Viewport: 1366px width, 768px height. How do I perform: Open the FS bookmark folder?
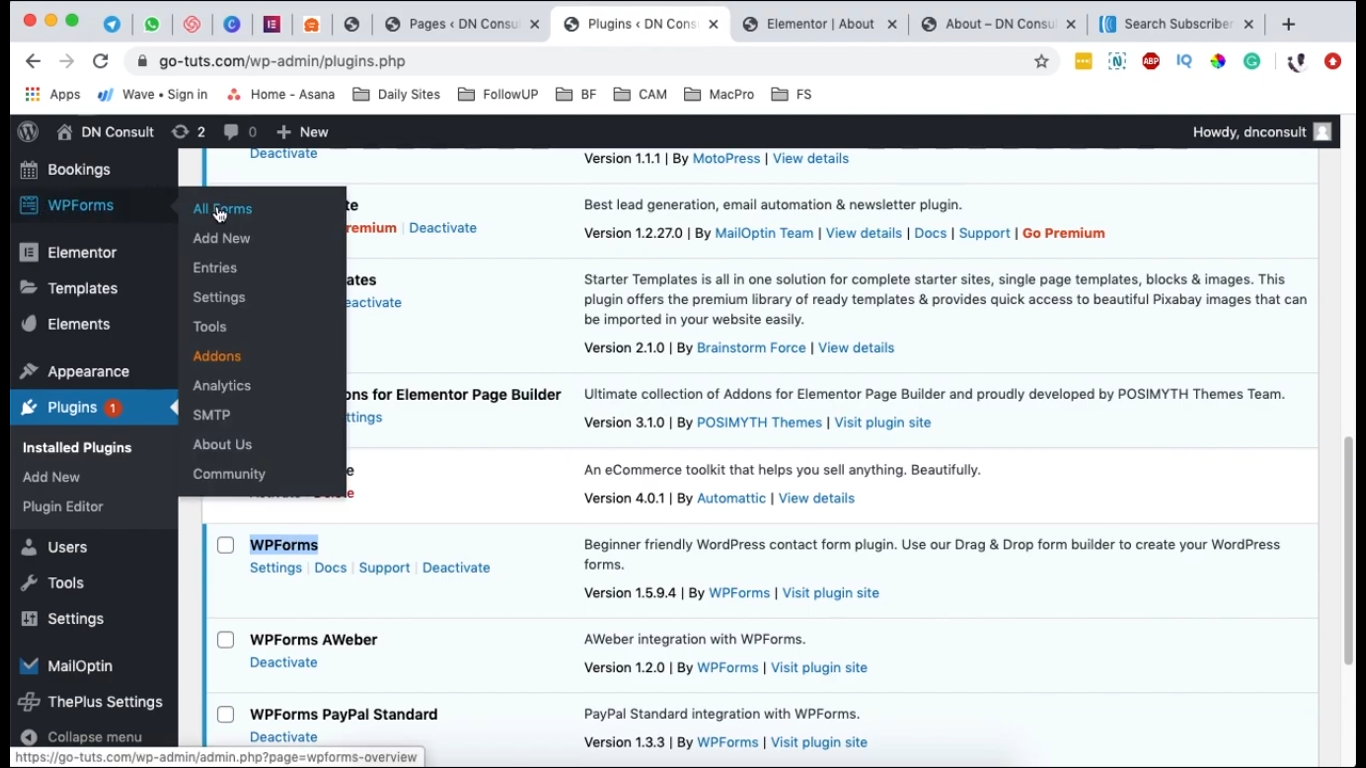(791, 94)
